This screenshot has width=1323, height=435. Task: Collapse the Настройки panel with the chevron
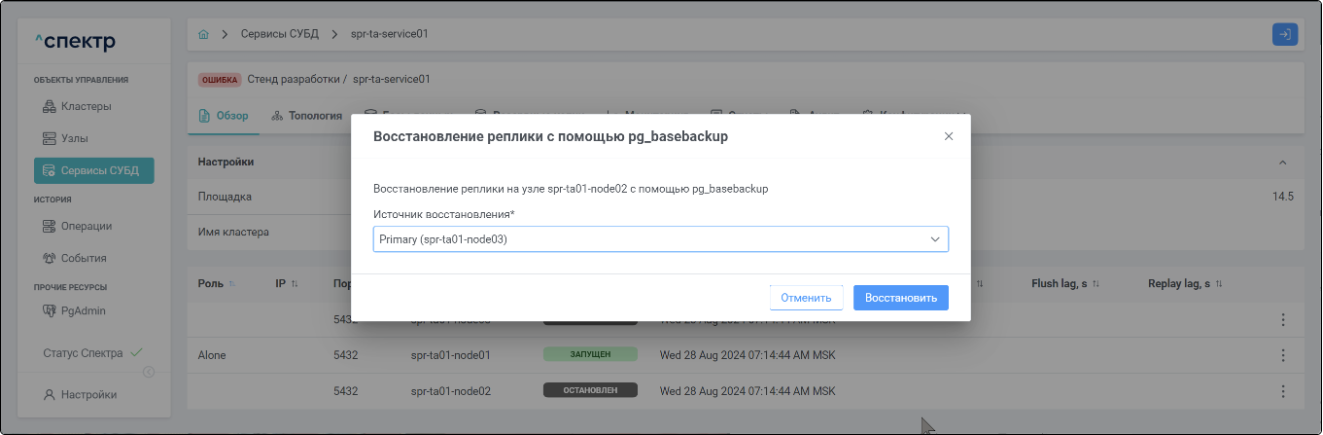click(x=1283, y=162)
